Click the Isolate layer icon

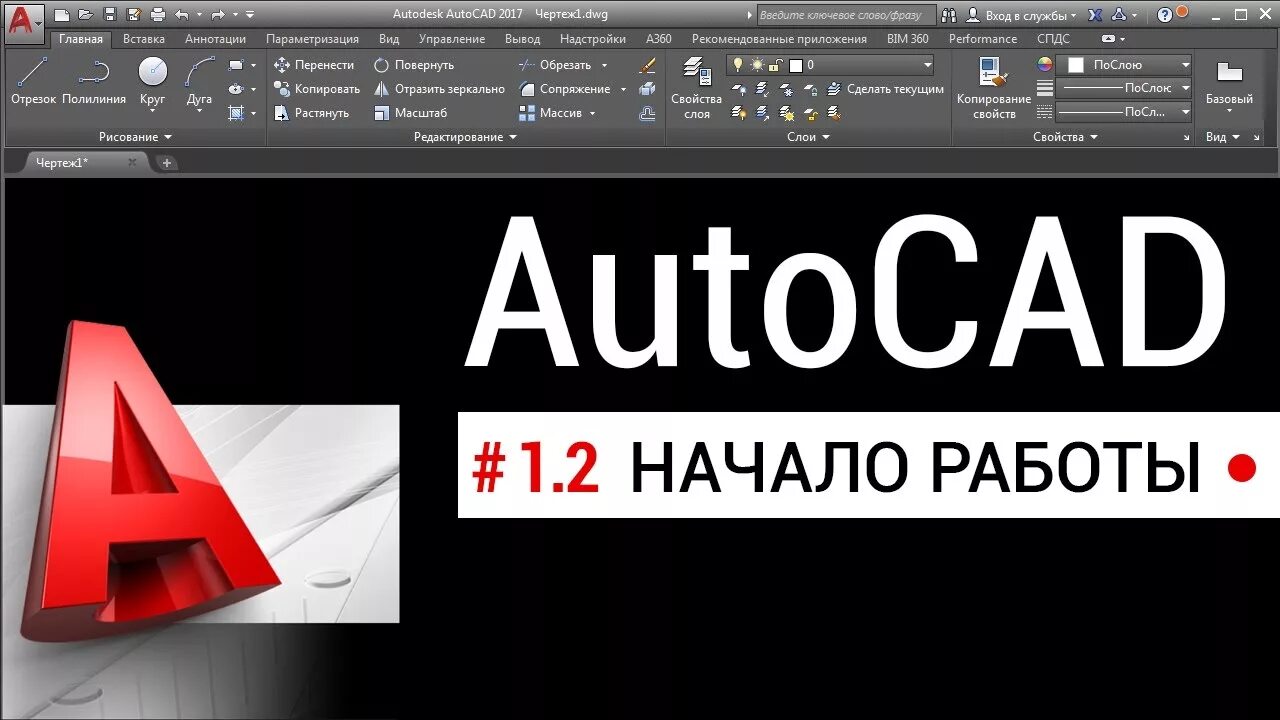coord(762,89)
